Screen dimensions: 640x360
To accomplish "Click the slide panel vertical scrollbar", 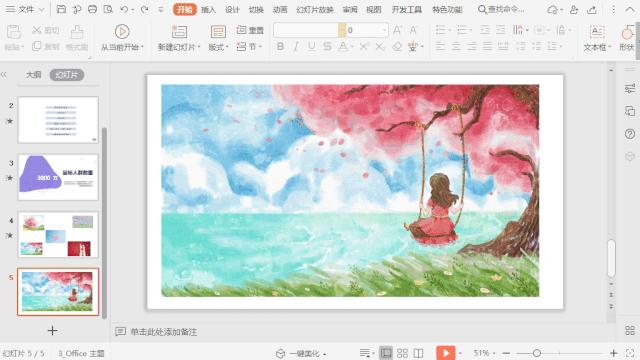I will (104, 222).
